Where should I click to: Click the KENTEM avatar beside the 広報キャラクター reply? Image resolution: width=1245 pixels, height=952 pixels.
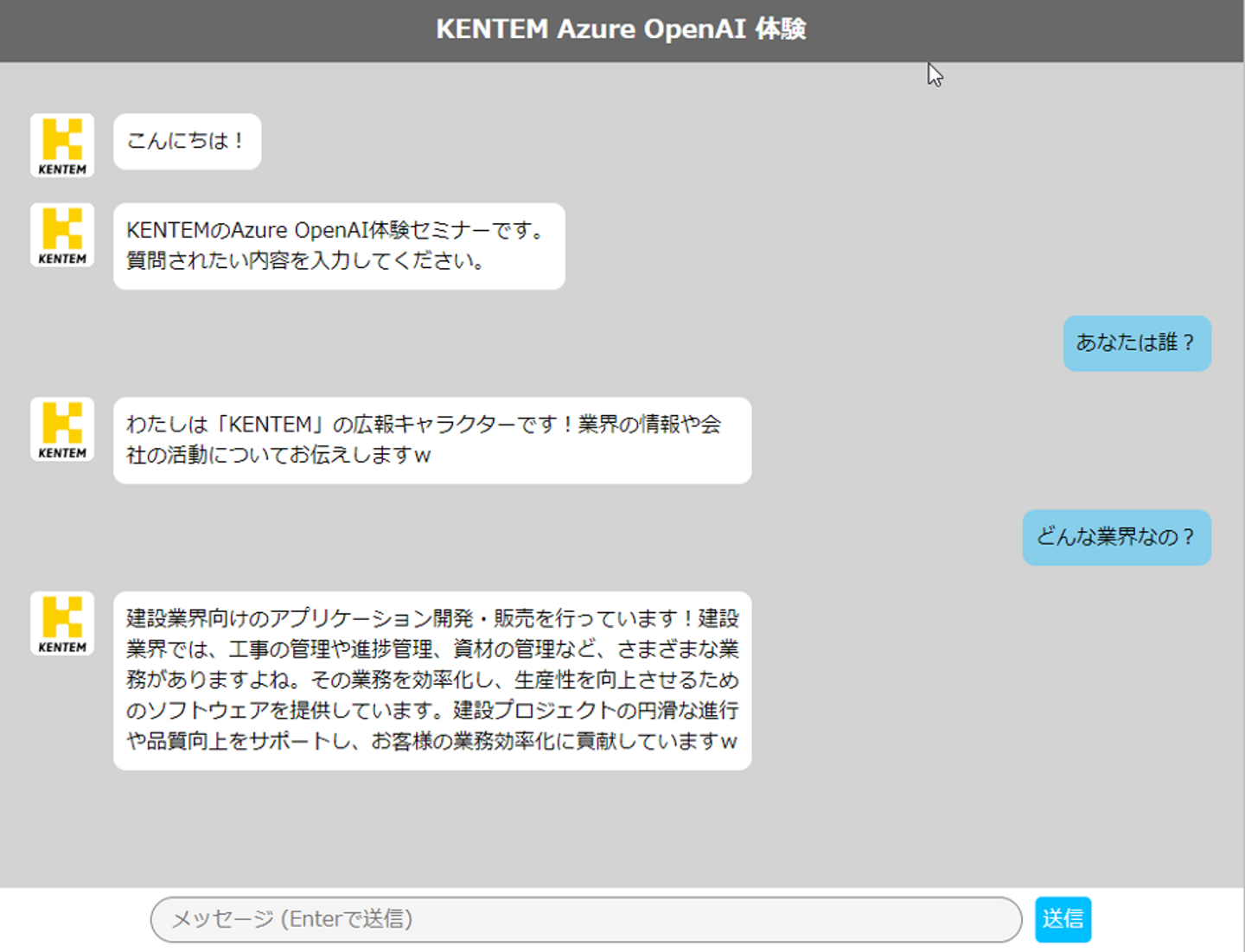pos(62,429)
